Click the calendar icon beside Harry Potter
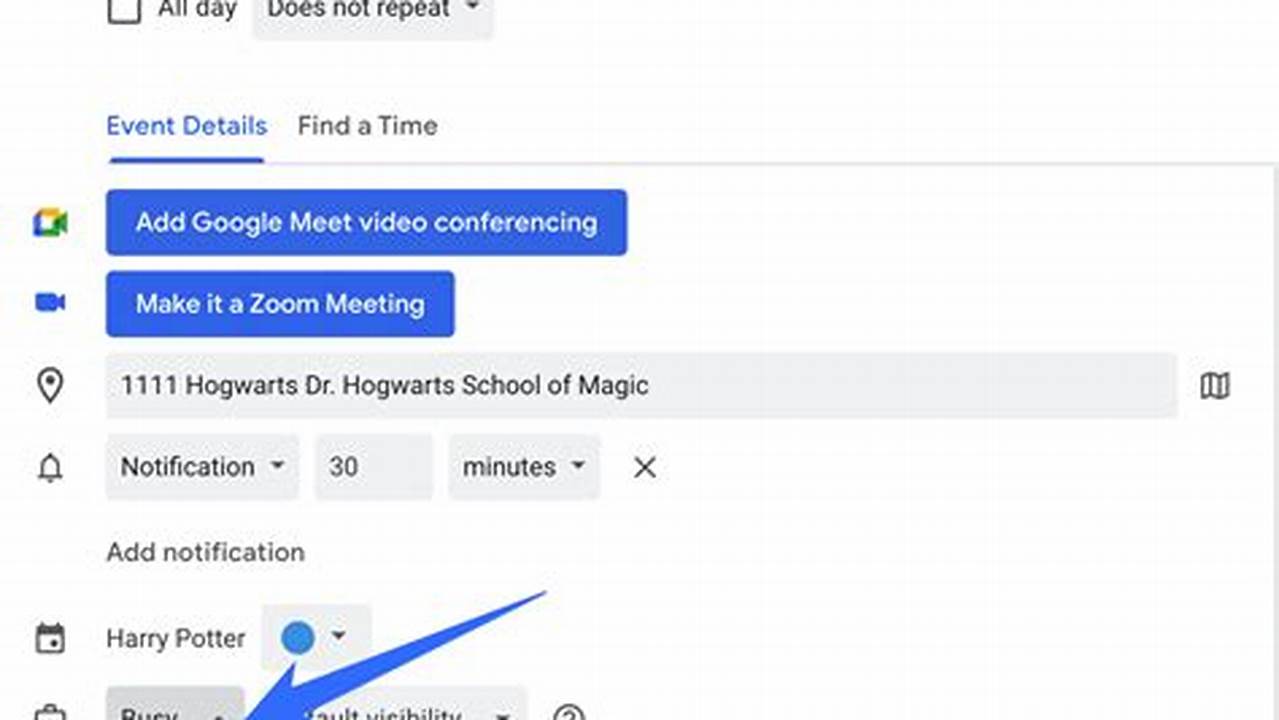Viewport: 1279px width, 720px height. 50,638
